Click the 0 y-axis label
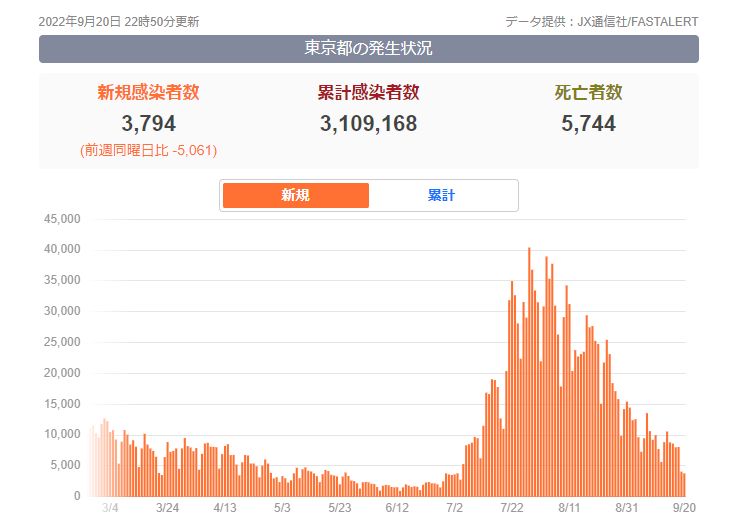Screen dimensions: 739x524 pos(77,496)
